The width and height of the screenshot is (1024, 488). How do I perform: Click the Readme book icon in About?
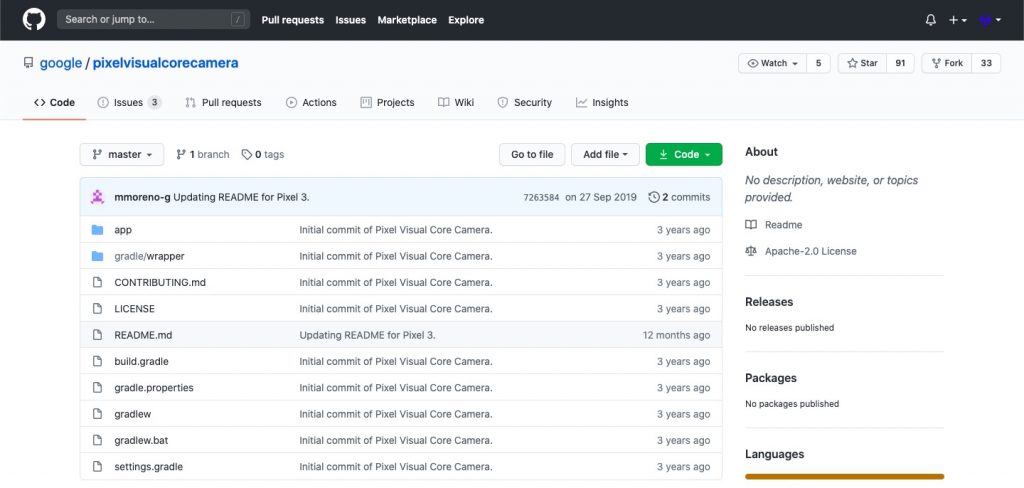pyautogui.click(x=751, y=225)
